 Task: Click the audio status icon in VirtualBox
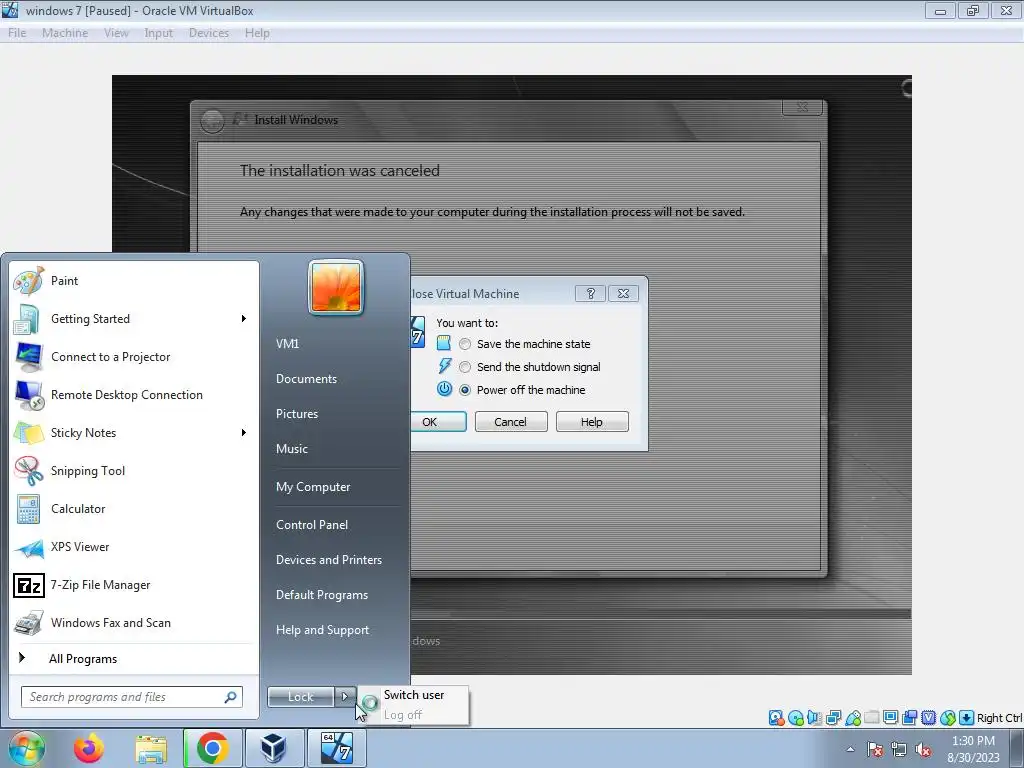(x=814, y=718)
